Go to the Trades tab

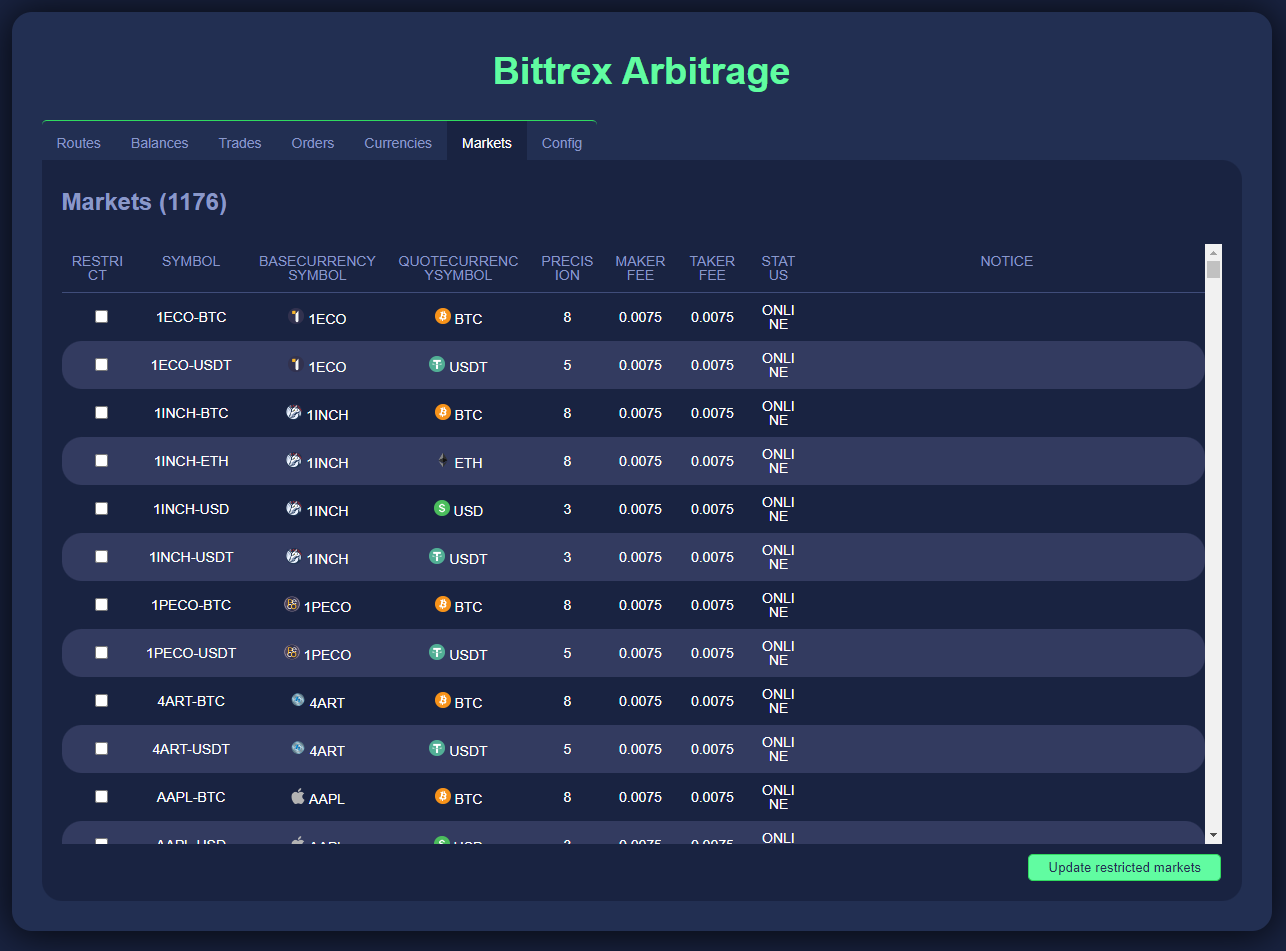coord(240,143)
